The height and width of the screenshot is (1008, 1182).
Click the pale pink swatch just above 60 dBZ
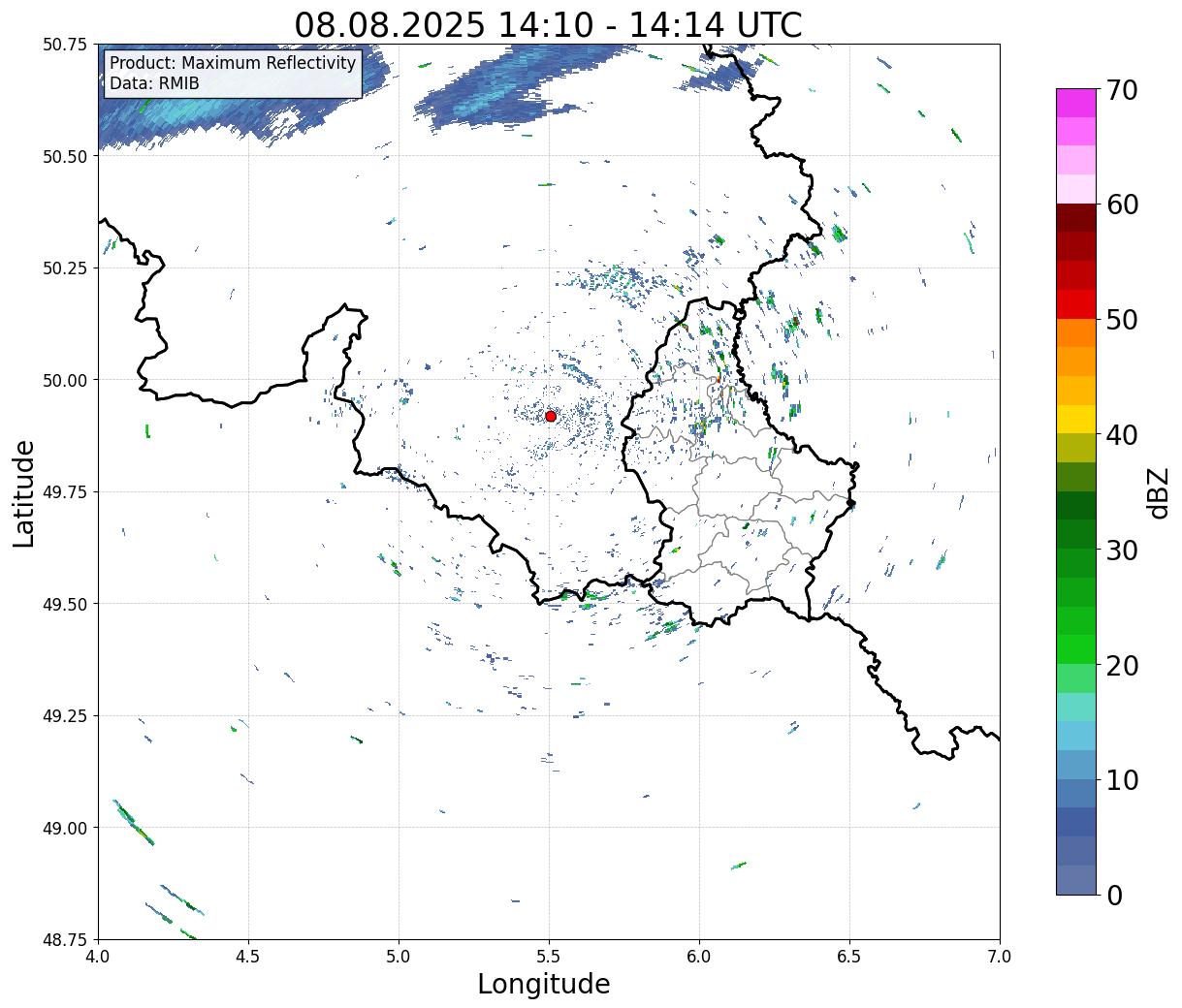click(1076, 189)
